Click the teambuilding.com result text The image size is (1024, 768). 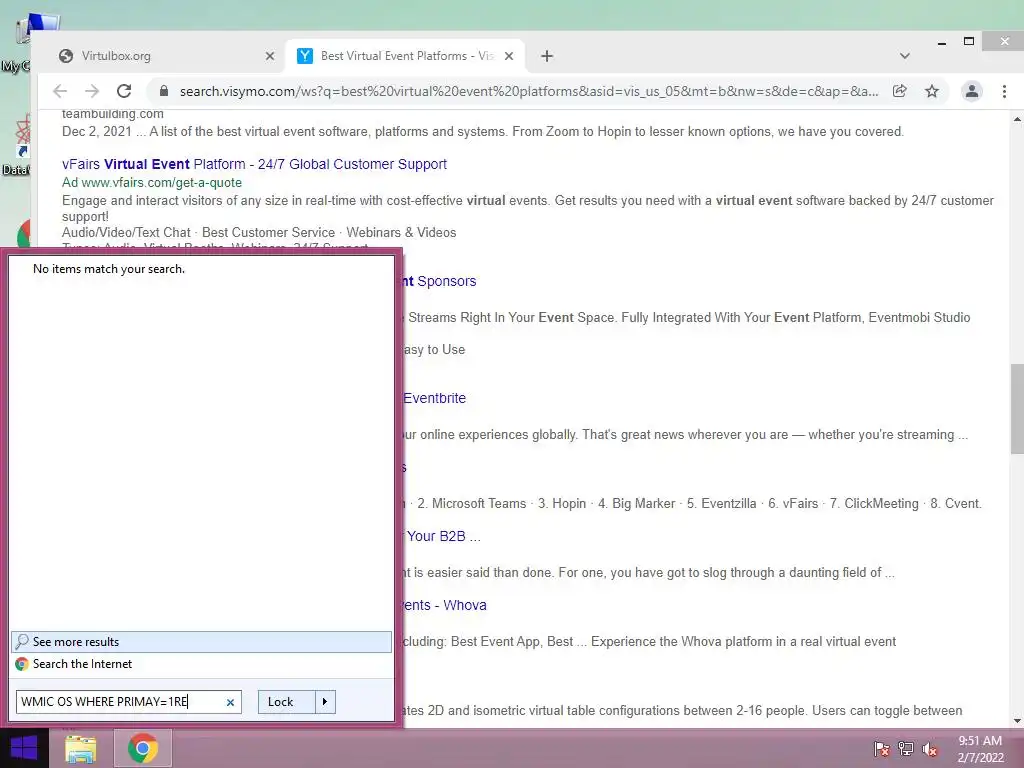[113, 114]
